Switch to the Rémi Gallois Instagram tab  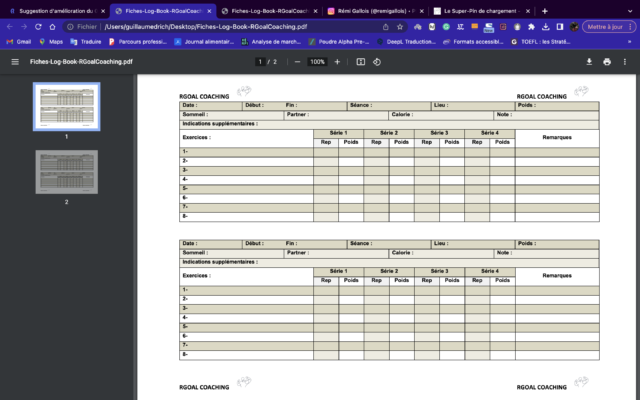374,10
